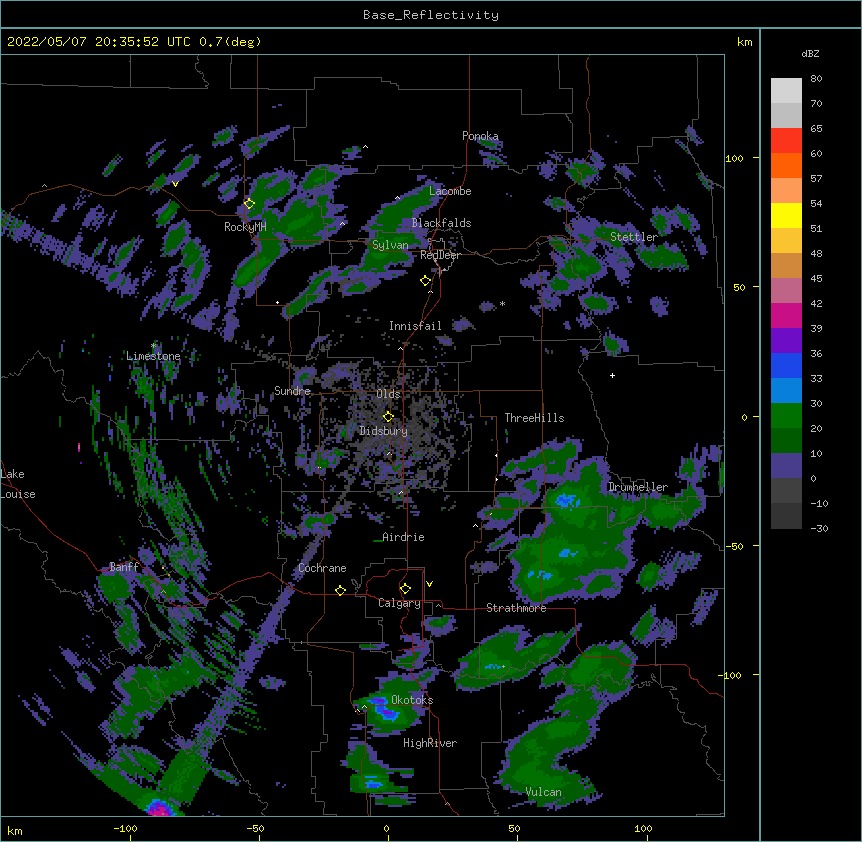Click the -100 tick on bottom axis
Screen dimensions: 862x842
125,828
